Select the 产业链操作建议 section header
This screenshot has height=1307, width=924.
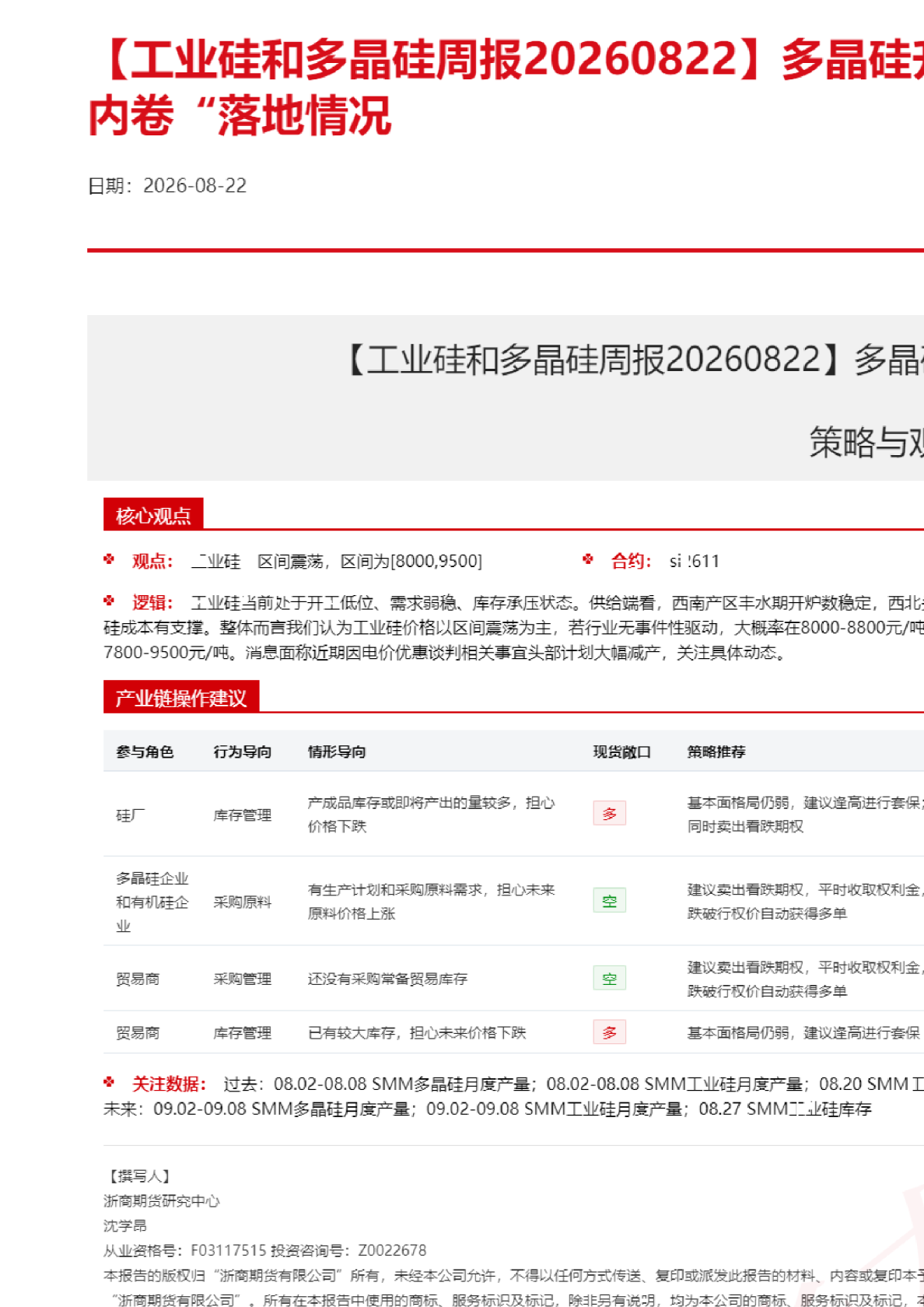[181, 698]
